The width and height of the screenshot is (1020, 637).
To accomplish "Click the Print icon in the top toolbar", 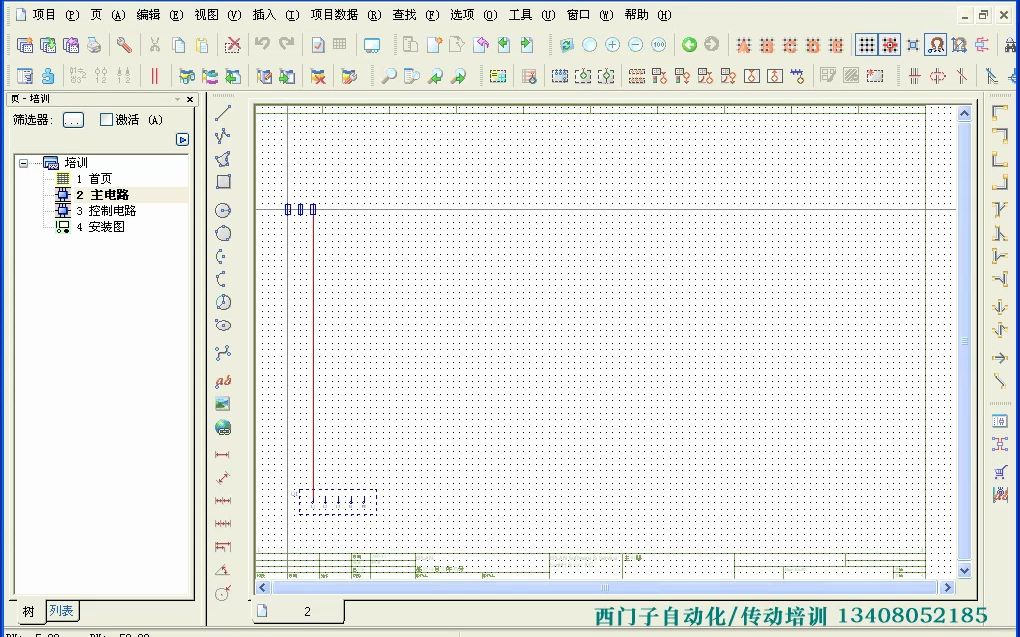I will point(94,45).
